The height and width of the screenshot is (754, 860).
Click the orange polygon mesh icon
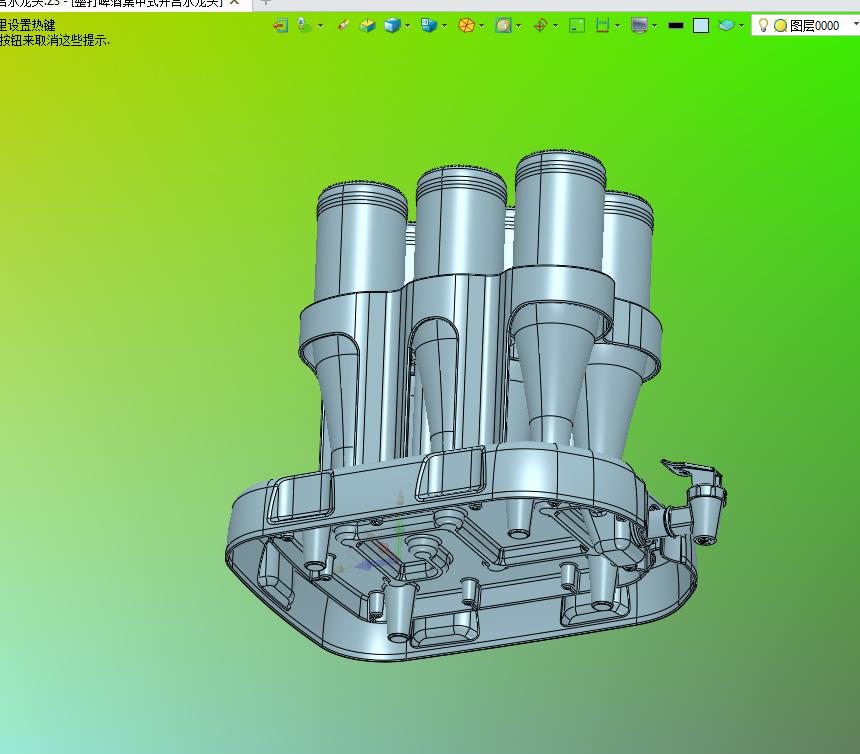tap(466, 25)
